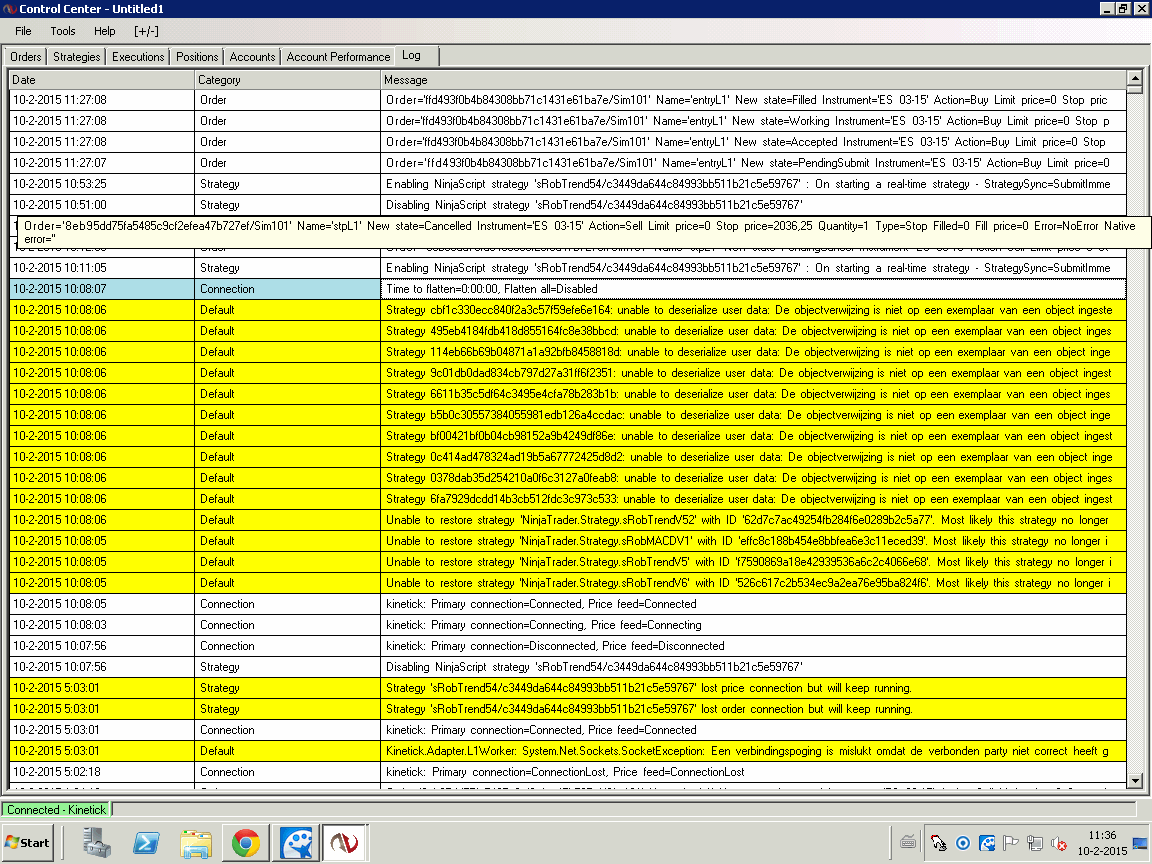The image size is (1152, 864).
Task: Select the entryL1 state=PendingSubmit order row
Action: [568, 163]
